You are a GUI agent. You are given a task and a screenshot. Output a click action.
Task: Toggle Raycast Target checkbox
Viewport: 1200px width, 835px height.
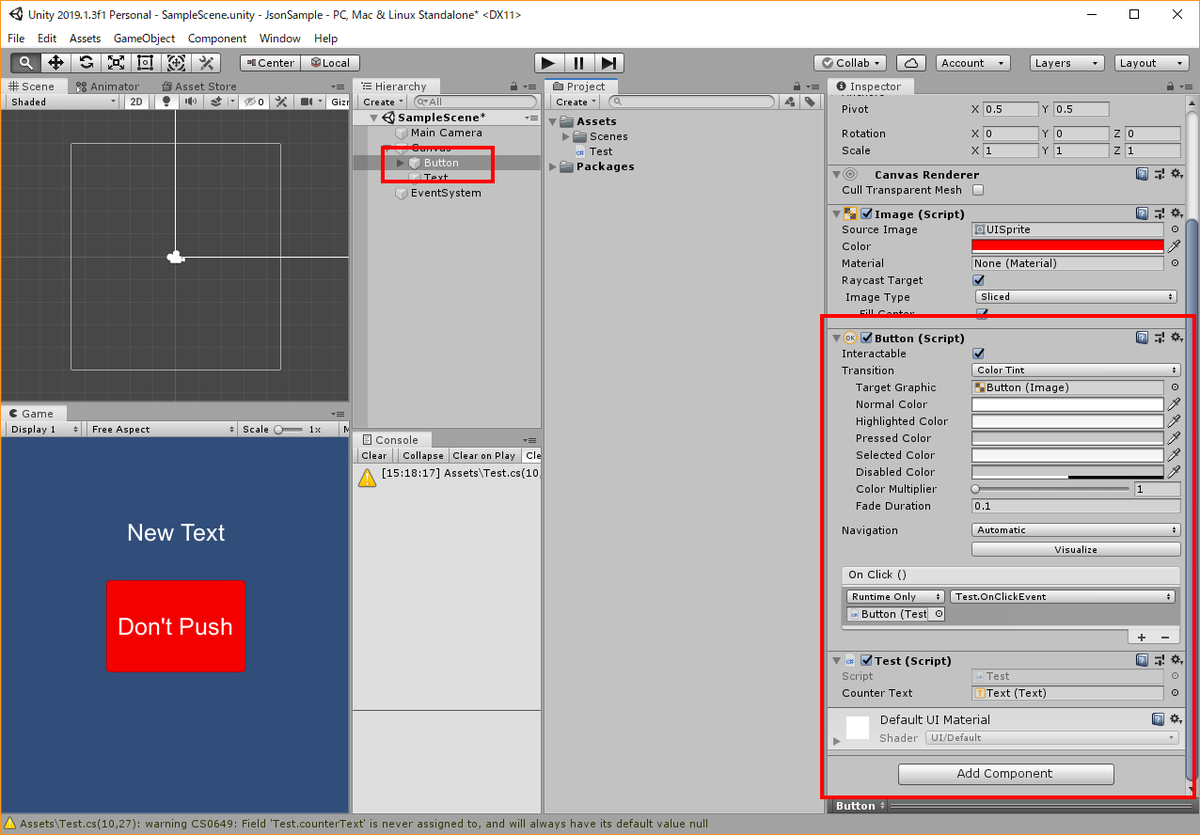(x=978, y=281)
